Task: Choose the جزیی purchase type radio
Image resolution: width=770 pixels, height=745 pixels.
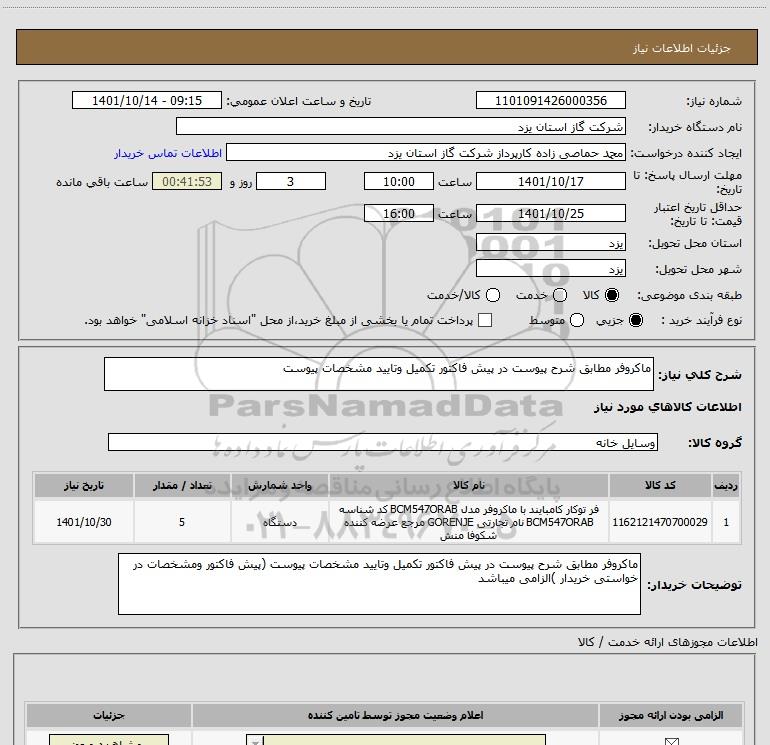Action: coord(636,320)
